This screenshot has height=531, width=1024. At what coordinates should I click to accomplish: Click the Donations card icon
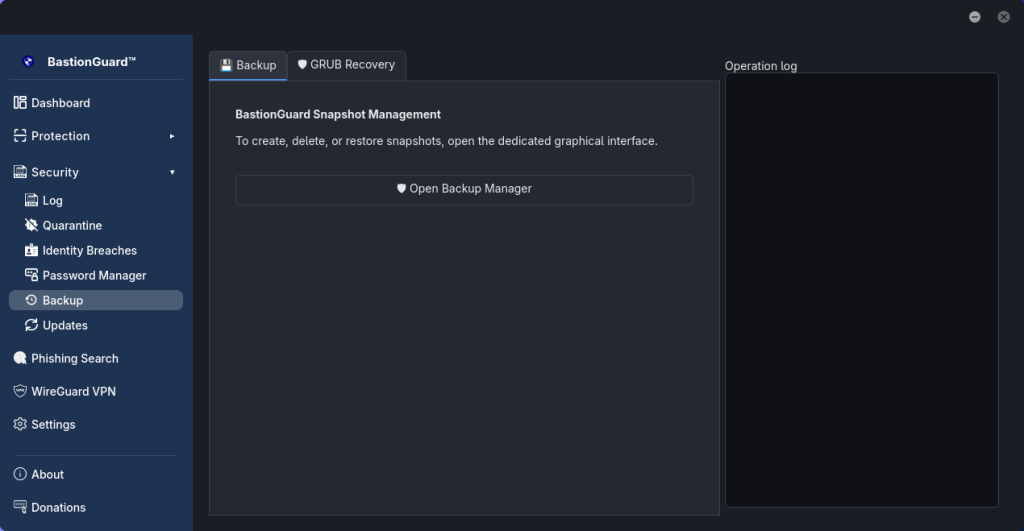click(x=20, y=507)
